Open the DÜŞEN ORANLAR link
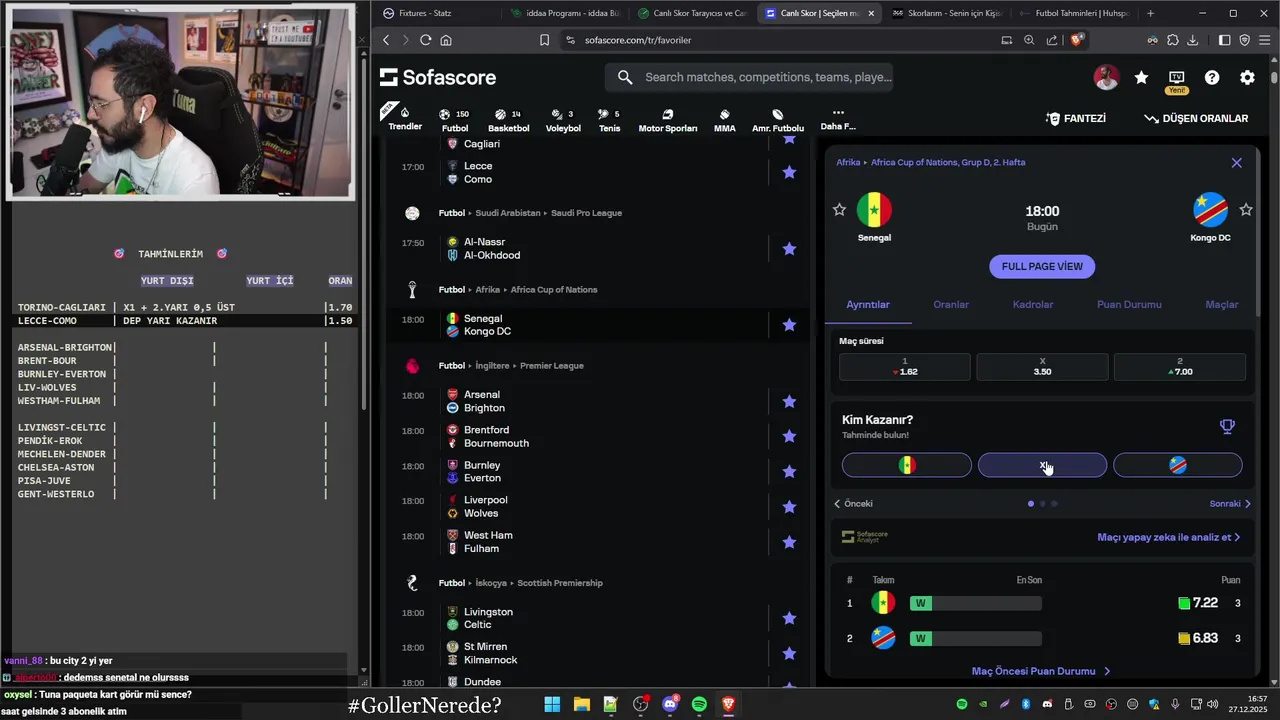The width and height of the screenshot is (1280, 720). tap(1196, 118)
